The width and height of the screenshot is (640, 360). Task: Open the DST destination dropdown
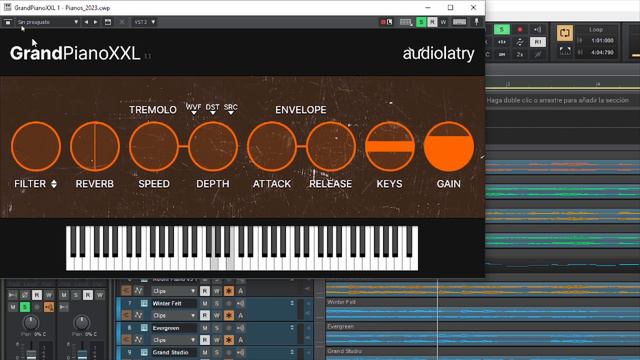[212, 109]
